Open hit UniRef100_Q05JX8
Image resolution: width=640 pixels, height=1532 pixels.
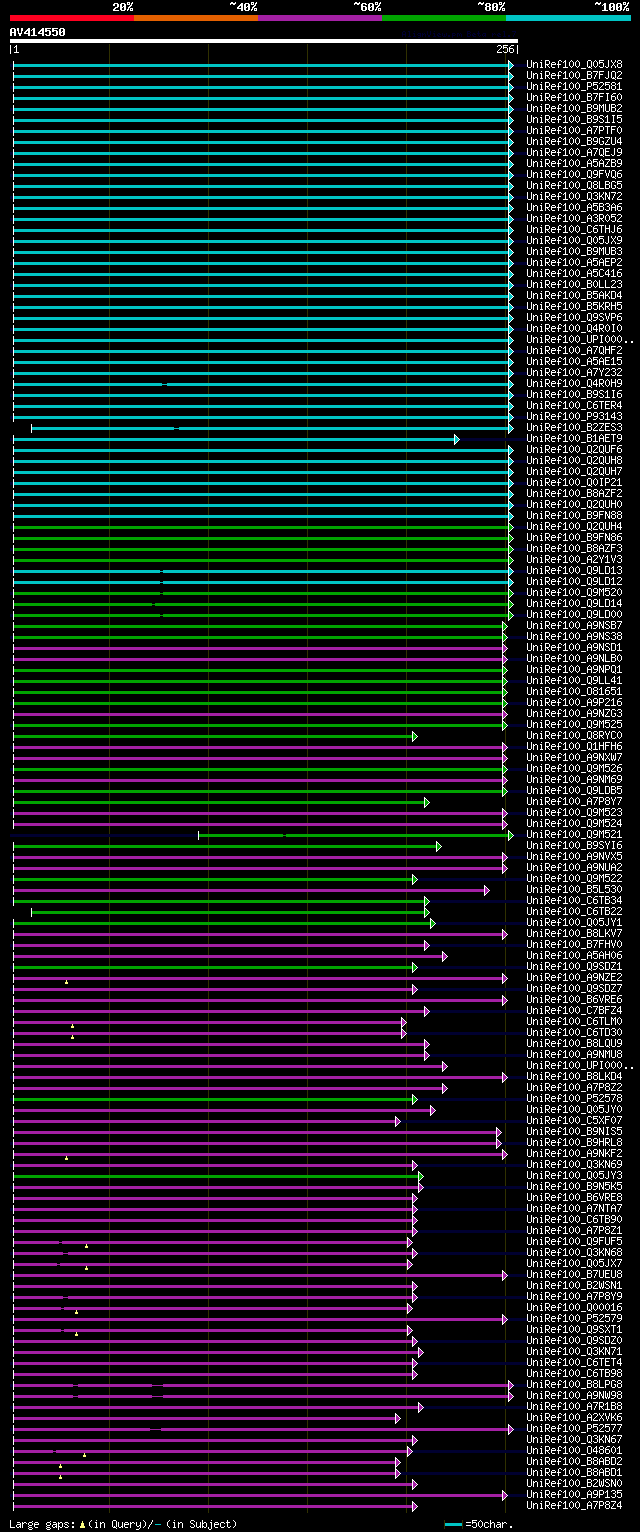coord(574,64)
